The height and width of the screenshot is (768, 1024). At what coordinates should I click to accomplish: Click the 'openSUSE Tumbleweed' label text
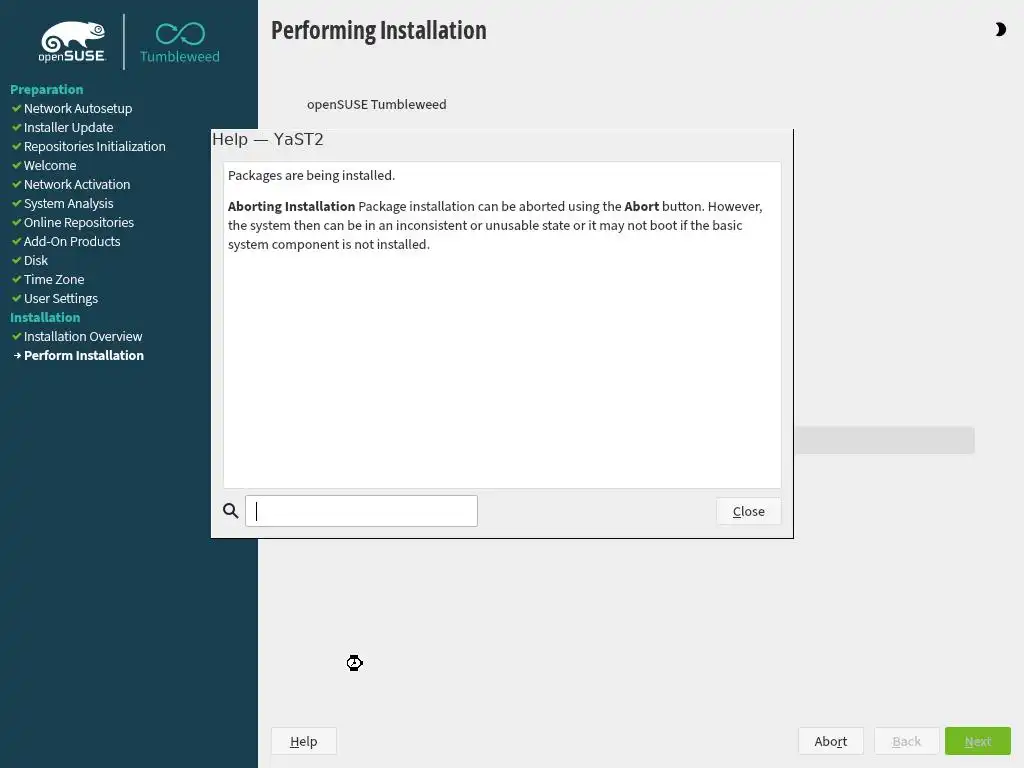(377, 104)
